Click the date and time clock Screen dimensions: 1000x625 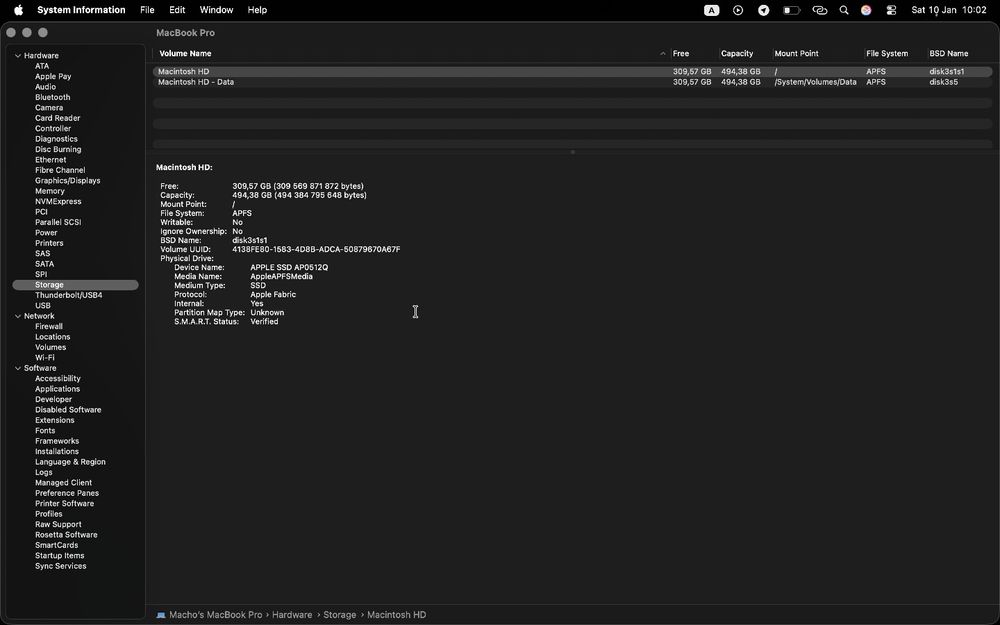(949, 10)
